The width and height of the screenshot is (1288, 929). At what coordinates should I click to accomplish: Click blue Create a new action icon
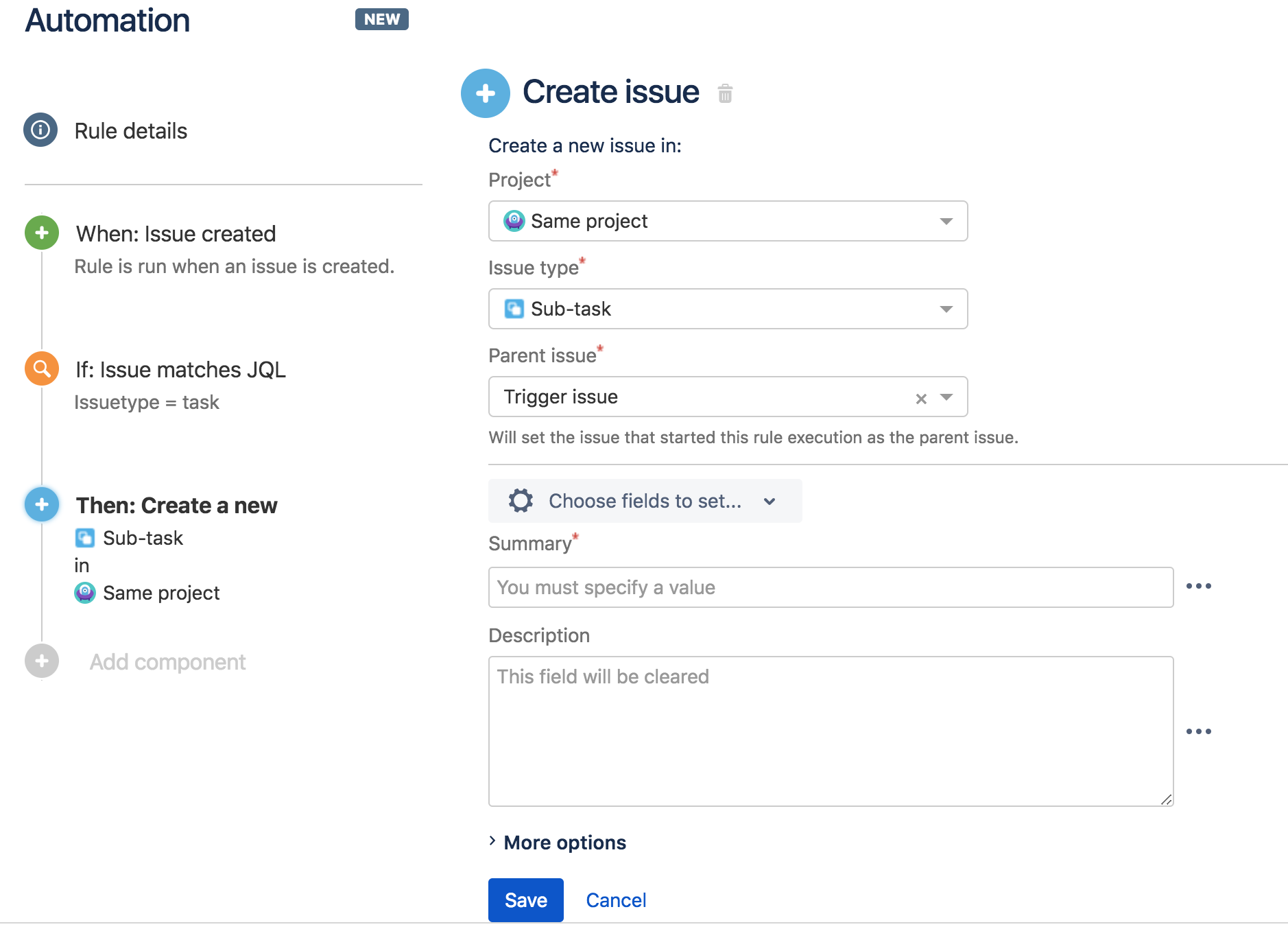point(42,504)
